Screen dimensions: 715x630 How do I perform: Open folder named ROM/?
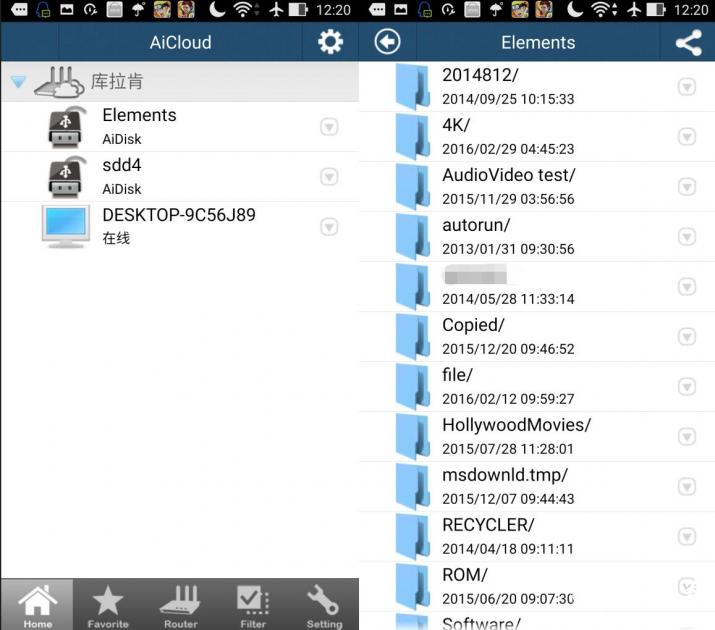point(537,587)
